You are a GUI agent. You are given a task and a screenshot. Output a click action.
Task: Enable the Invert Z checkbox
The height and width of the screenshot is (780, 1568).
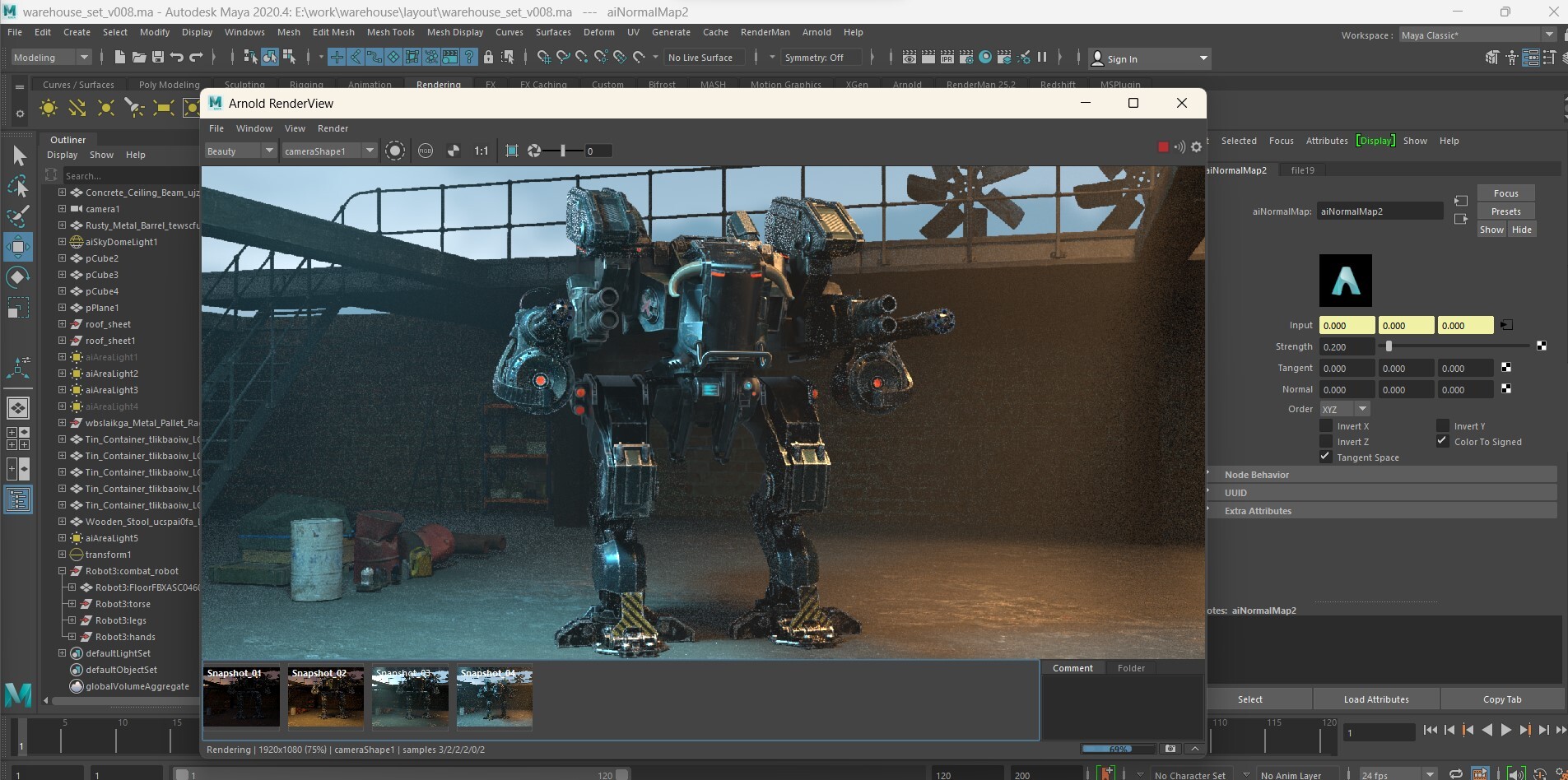tap(1326, 441)
